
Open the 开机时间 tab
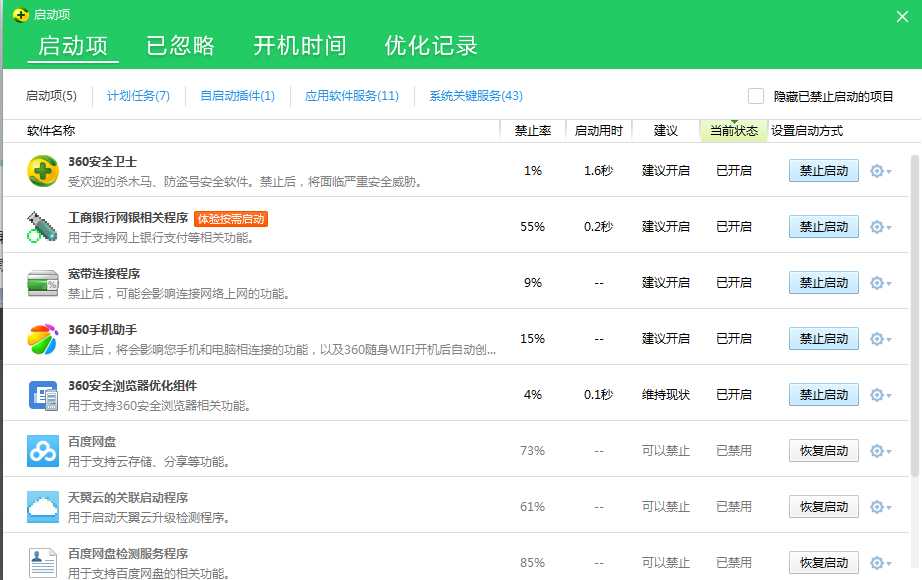point(299,45)
